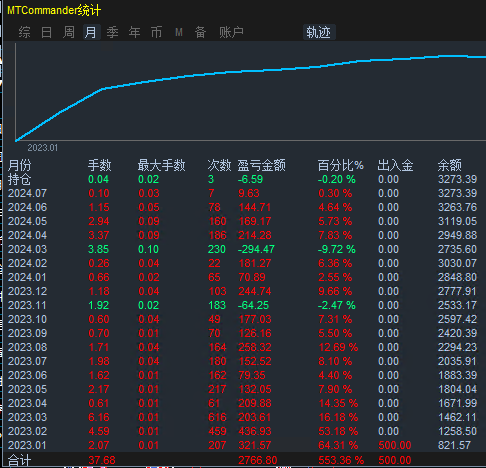Select the 2023.01 month row

[243, 445]
